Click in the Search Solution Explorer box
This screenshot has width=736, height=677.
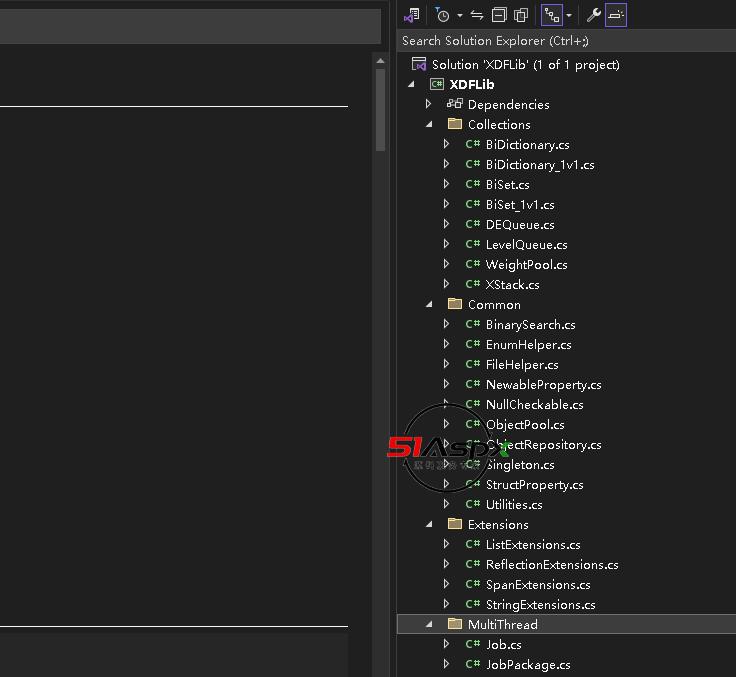point(560,41)
